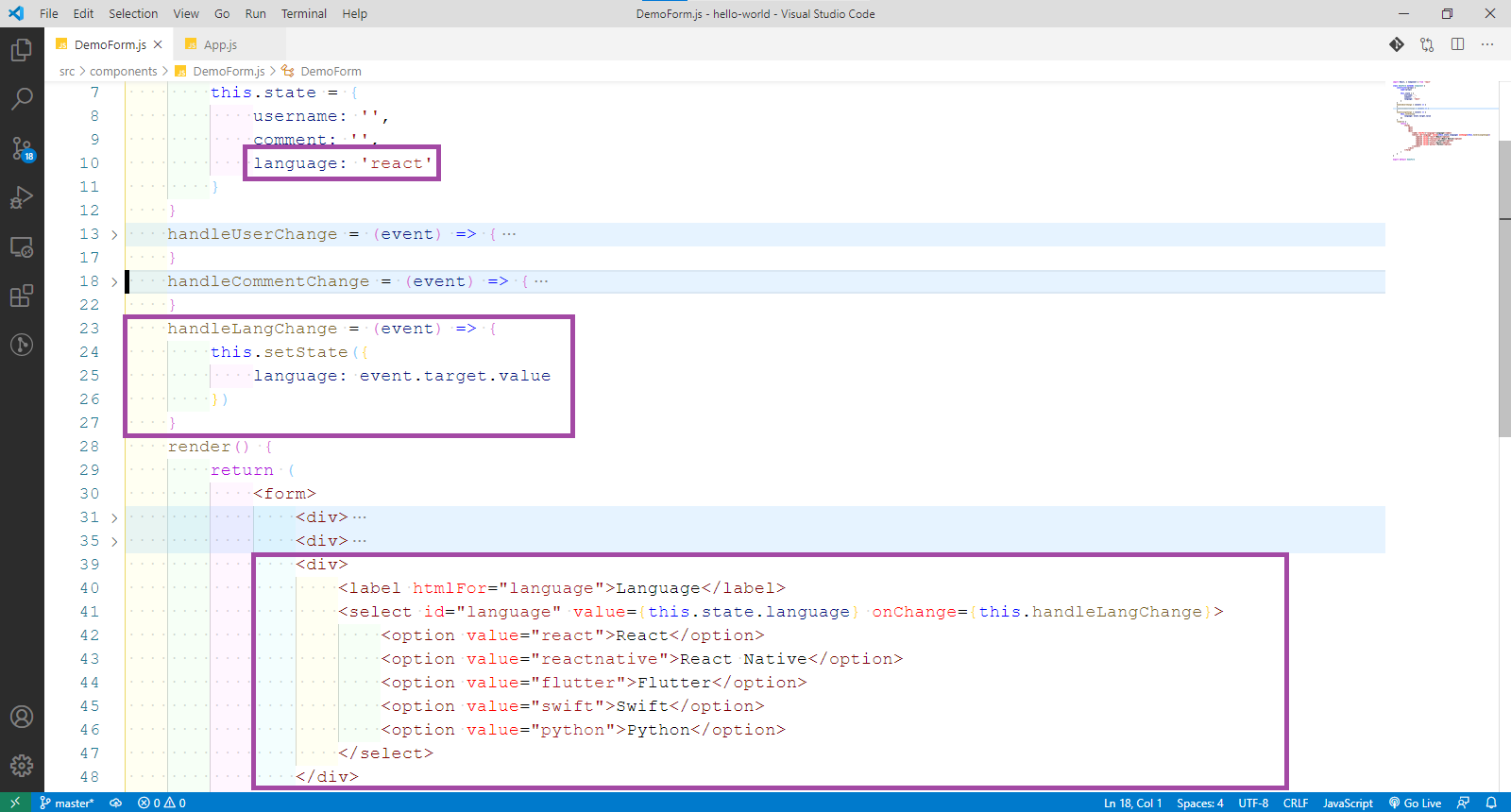Click the code minimap preview

(1441, 121)
